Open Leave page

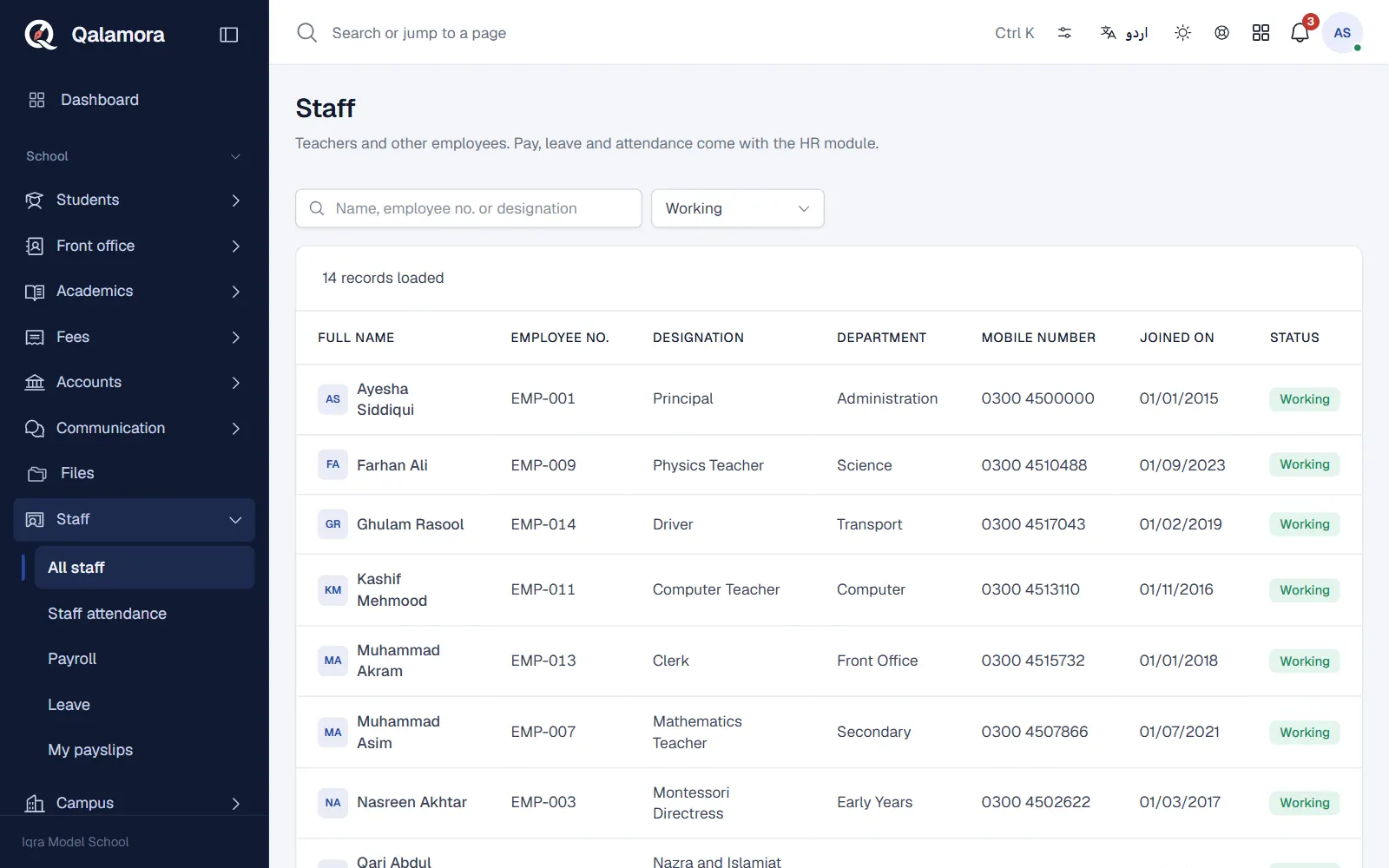pyautogui.click(x=144, y=705)
